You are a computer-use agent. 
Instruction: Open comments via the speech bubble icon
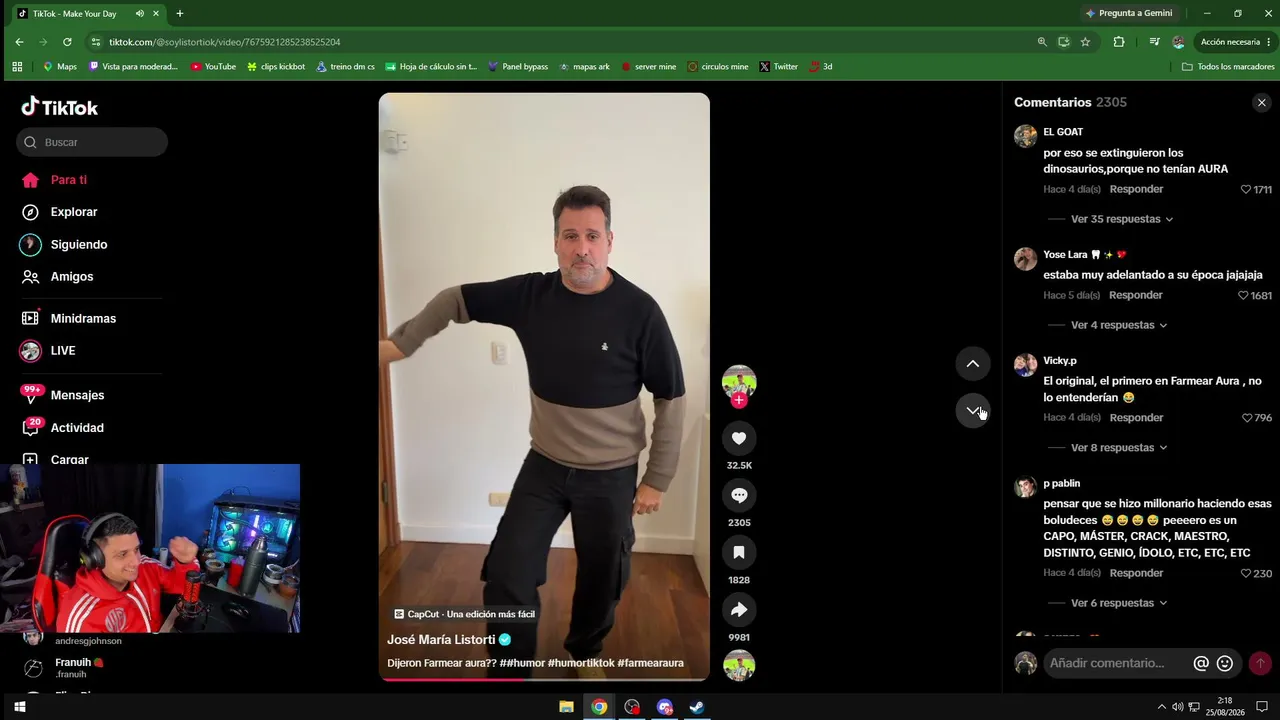pos(739,495)
